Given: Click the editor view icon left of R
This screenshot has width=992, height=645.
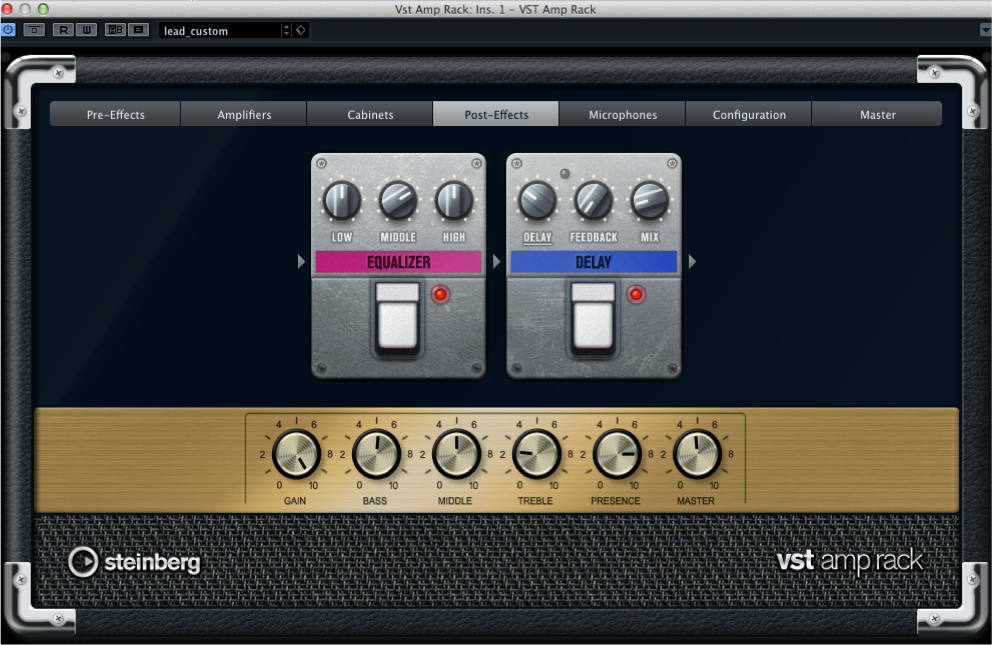Looking at the screenshot, I should 33,29.
